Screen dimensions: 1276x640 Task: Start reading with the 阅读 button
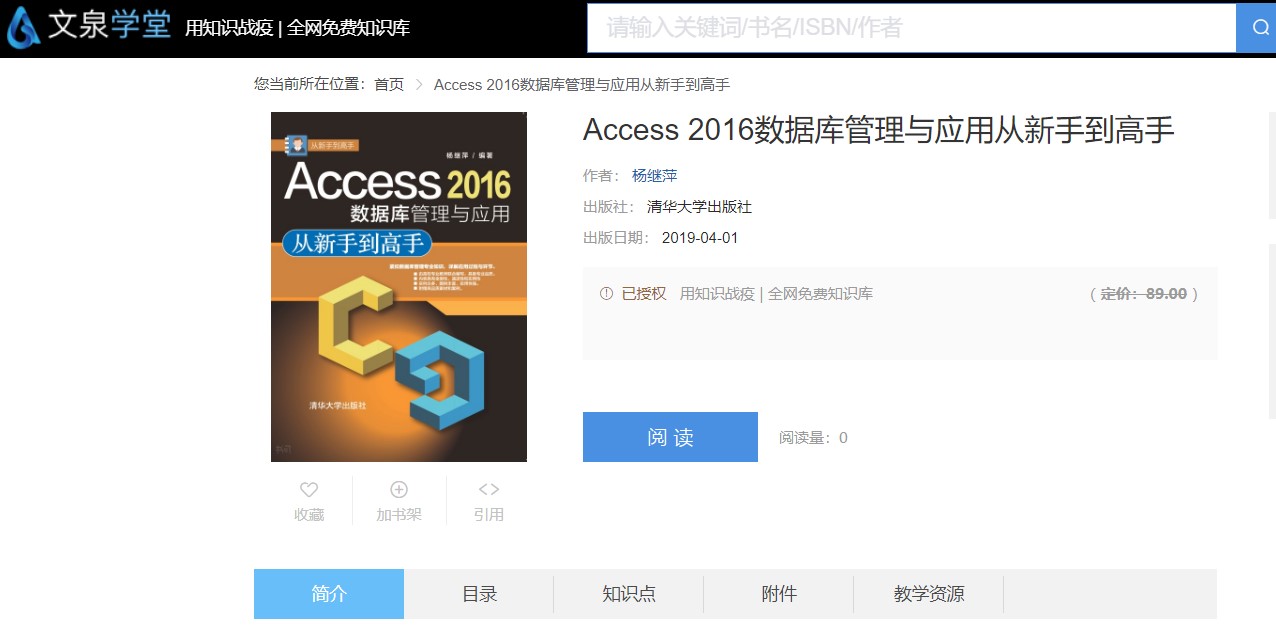(x=670, y=437)
